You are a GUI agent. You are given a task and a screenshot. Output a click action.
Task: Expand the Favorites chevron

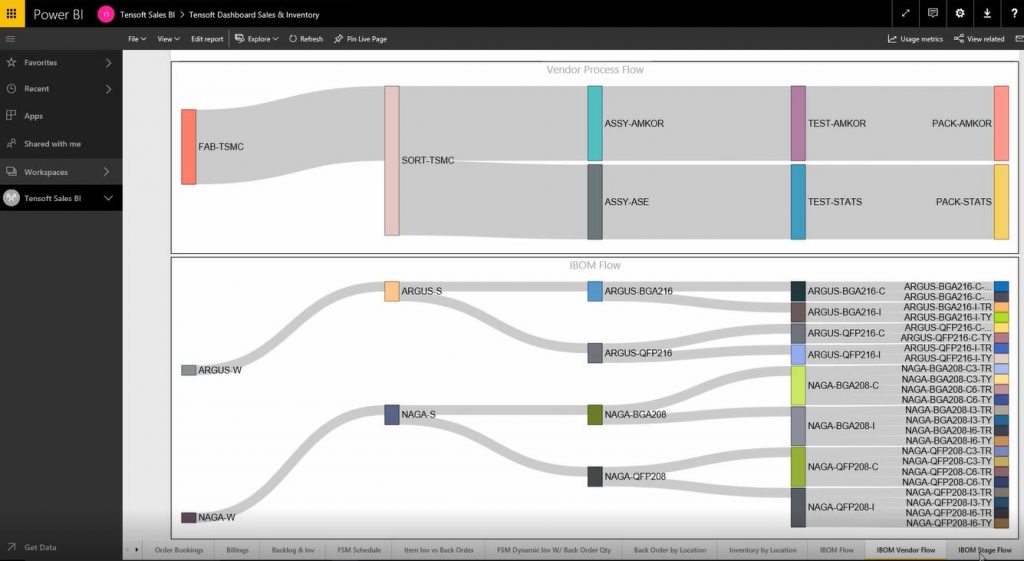coord(108,63)
